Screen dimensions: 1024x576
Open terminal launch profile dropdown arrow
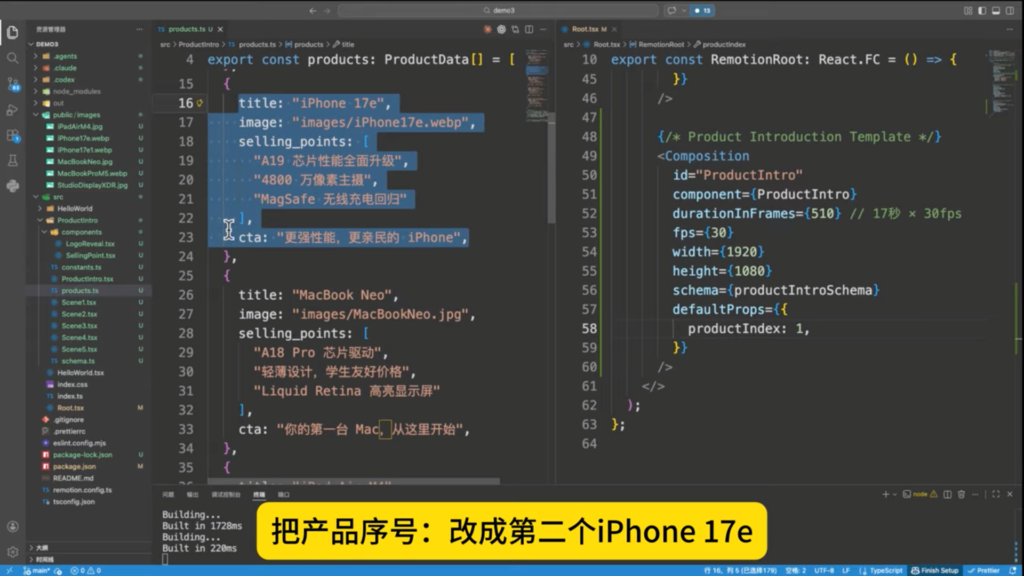click(895, 494)
